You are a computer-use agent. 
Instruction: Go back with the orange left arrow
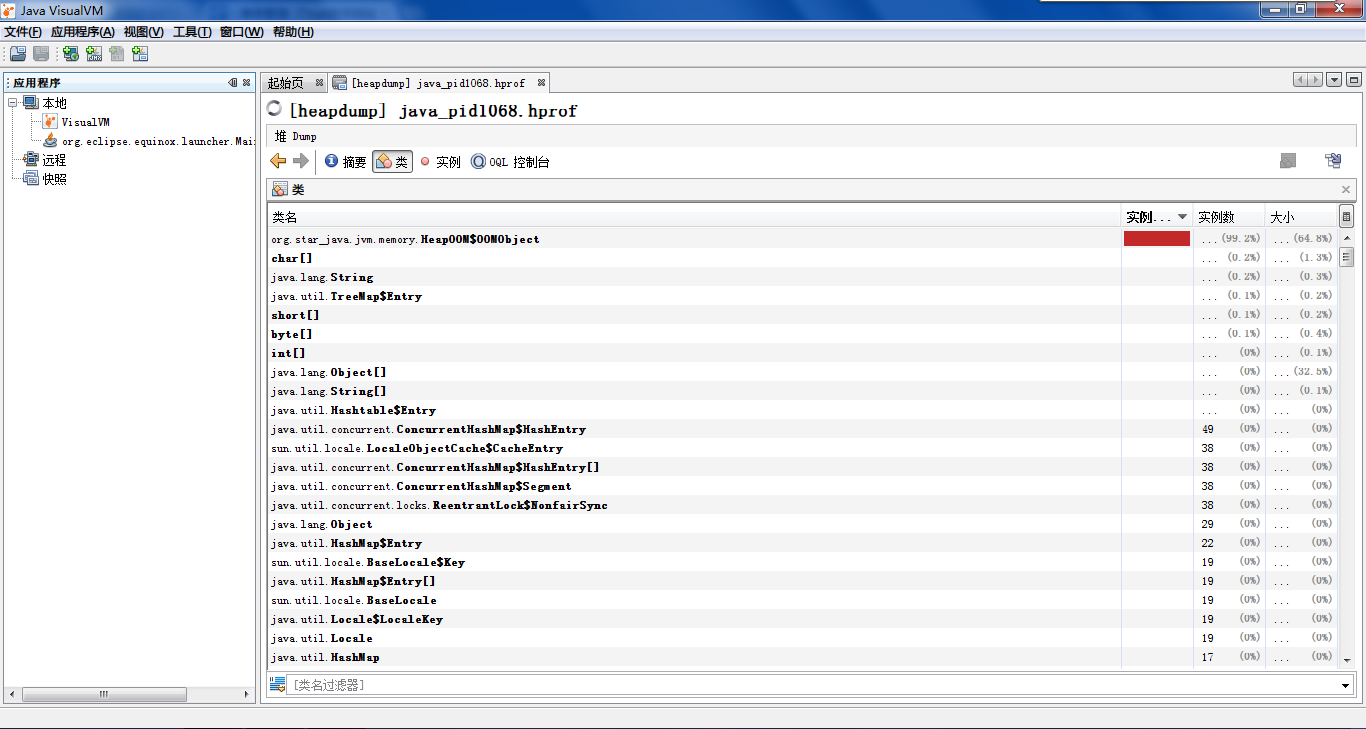278,161
